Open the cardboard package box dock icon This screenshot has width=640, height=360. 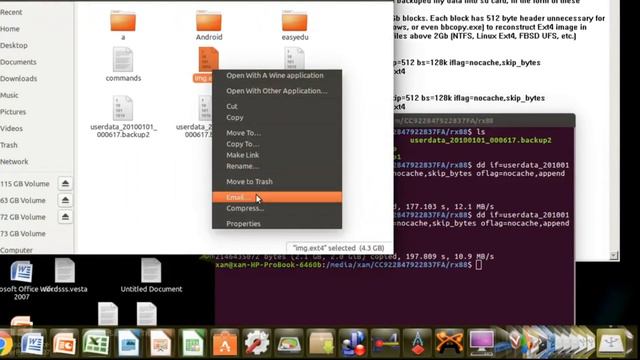[x=321, y=344]
